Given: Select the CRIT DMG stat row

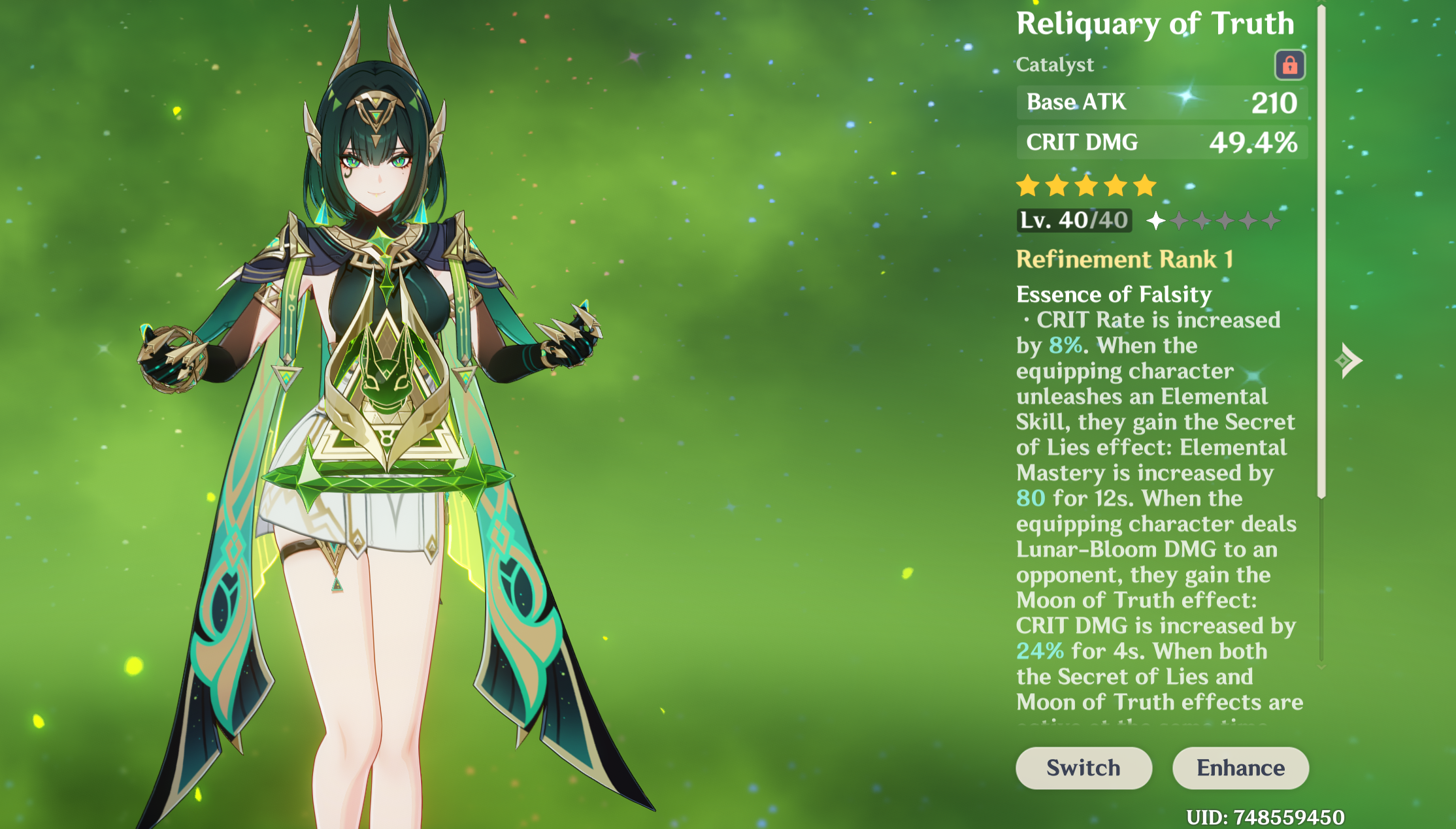Looking at the screenshot, I should 1161,142.
